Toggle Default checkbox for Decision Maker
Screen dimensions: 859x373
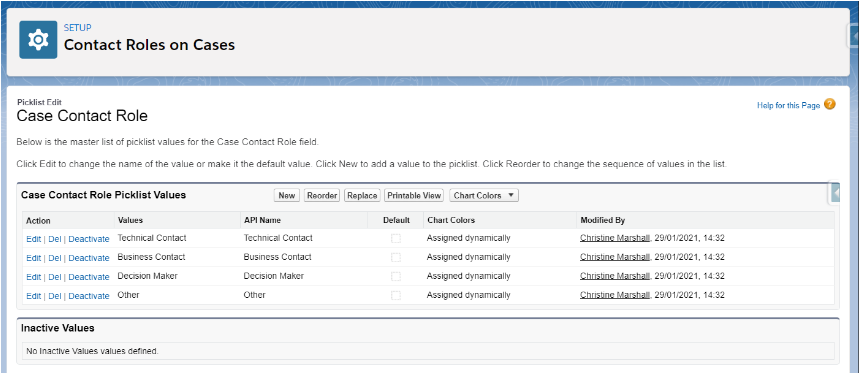(396, 277)
